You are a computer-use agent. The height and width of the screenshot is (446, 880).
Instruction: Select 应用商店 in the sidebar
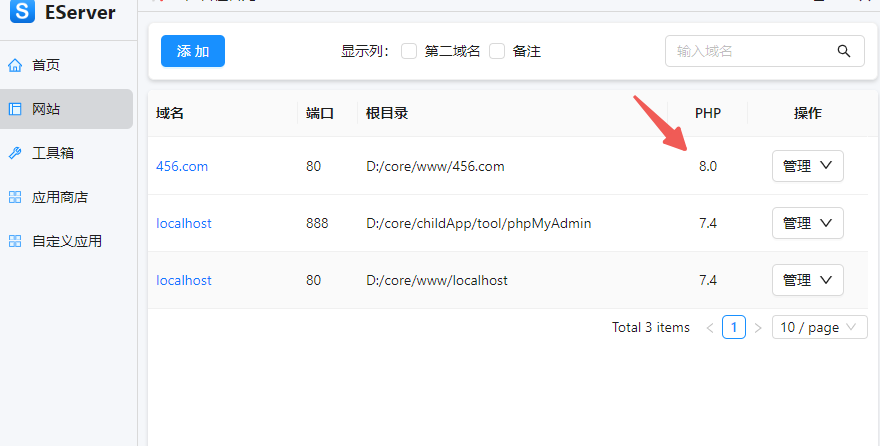click(x=60, y=197)
